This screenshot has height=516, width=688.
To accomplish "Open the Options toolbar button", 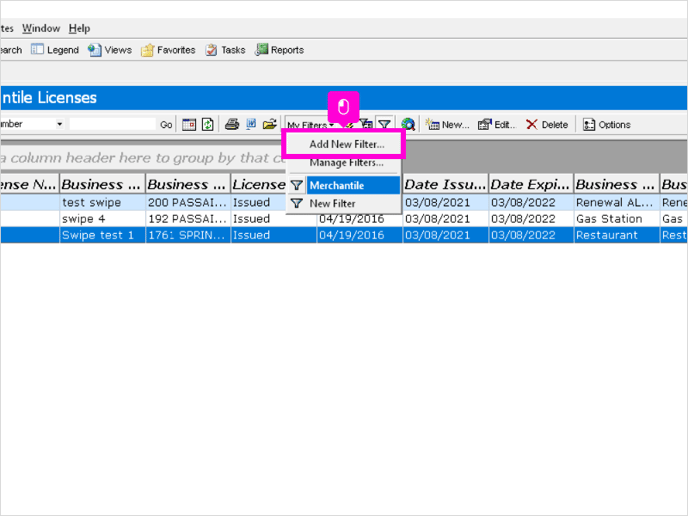I will coord(606,125).
